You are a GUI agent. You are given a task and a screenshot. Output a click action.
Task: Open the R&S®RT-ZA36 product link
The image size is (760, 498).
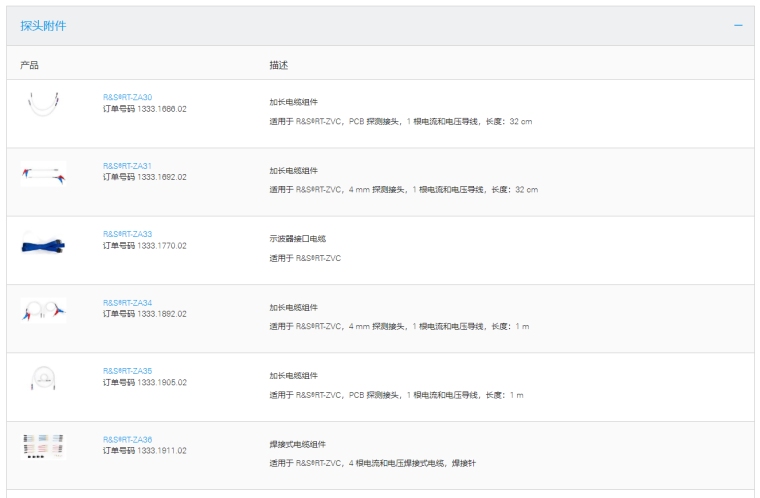127,439
